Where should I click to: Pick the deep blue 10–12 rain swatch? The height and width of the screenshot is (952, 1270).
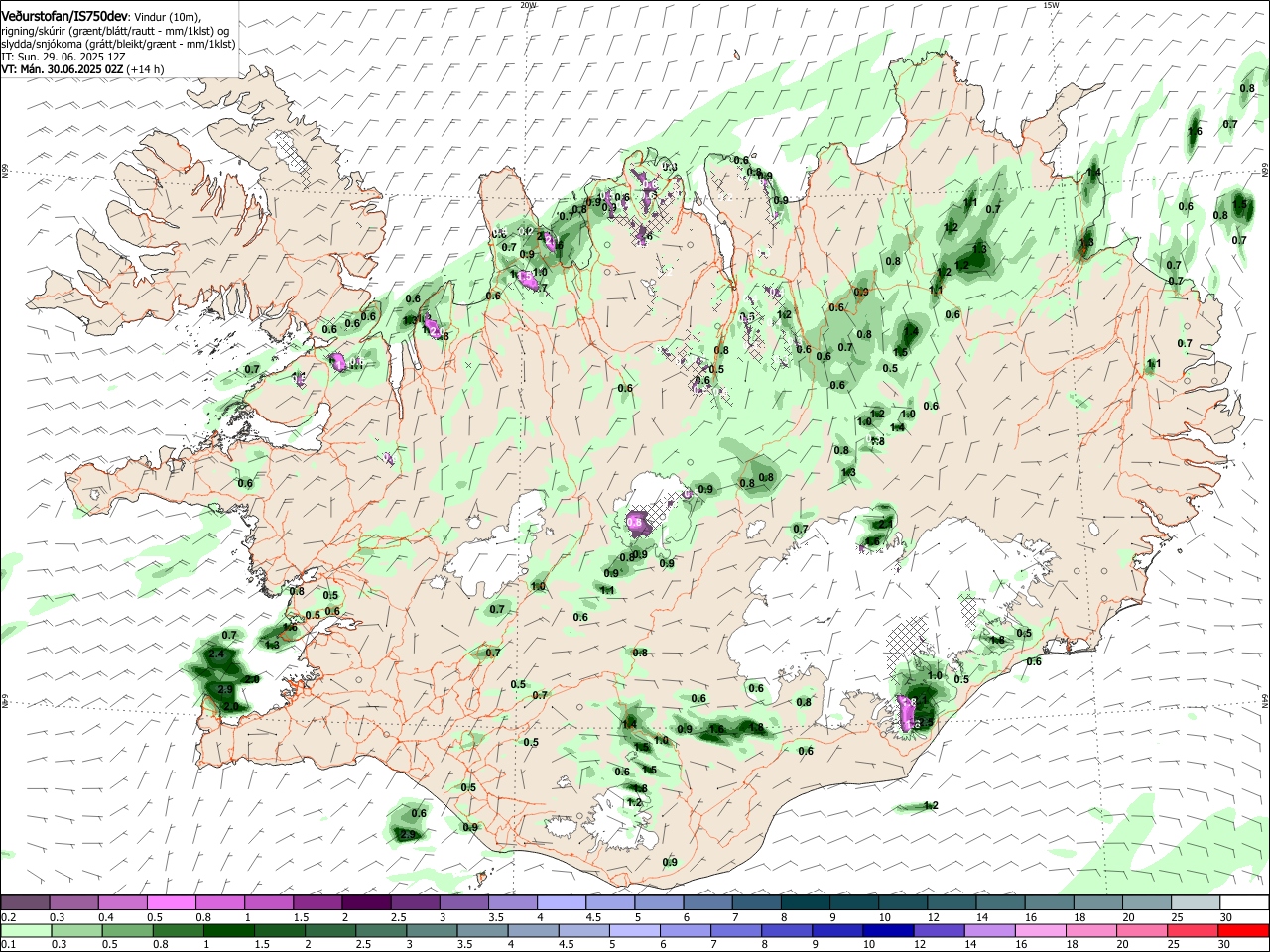pyautogui.click(x=886, y=931)
